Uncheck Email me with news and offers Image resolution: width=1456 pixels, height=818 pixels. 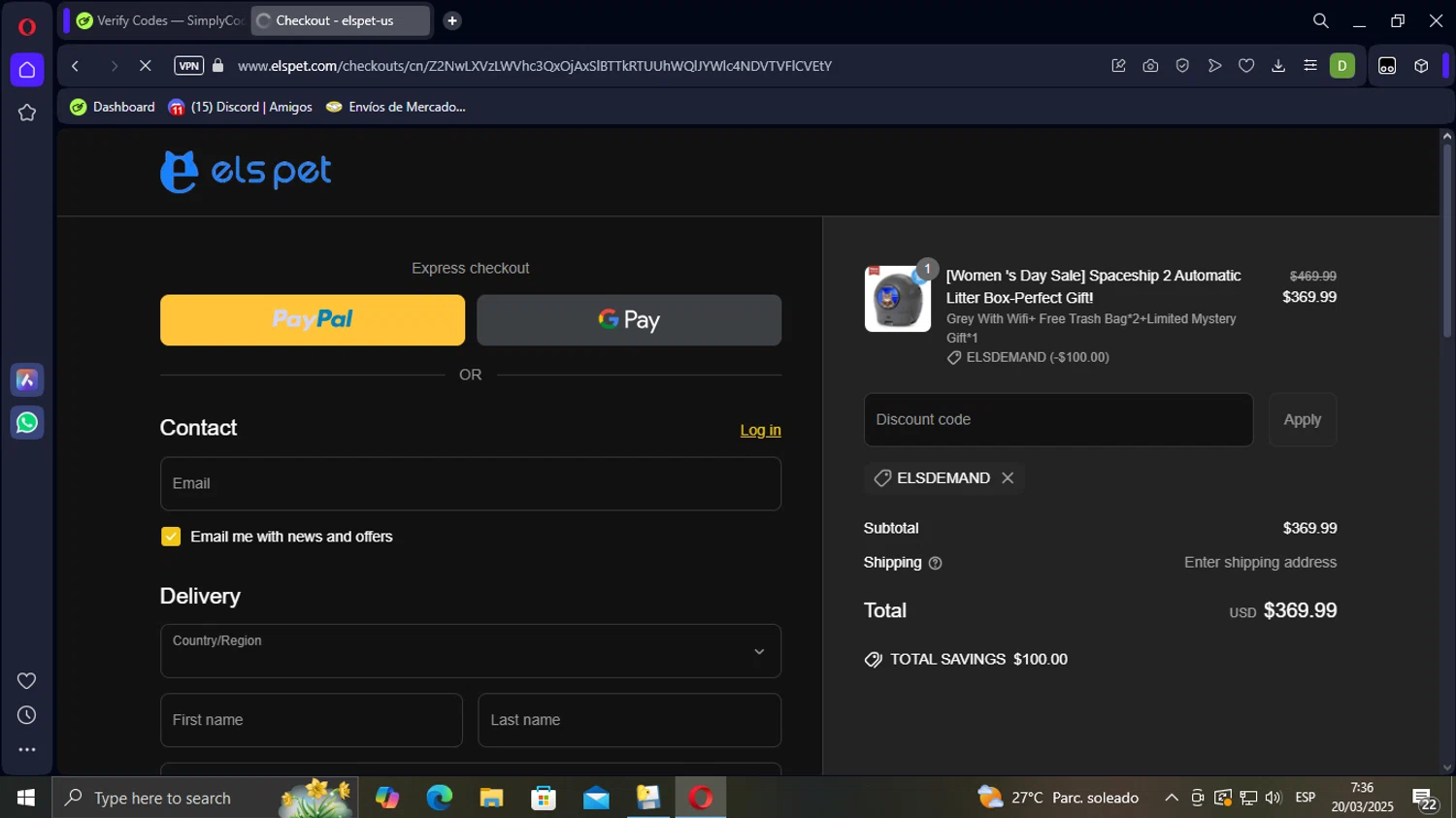pos(171,537)
